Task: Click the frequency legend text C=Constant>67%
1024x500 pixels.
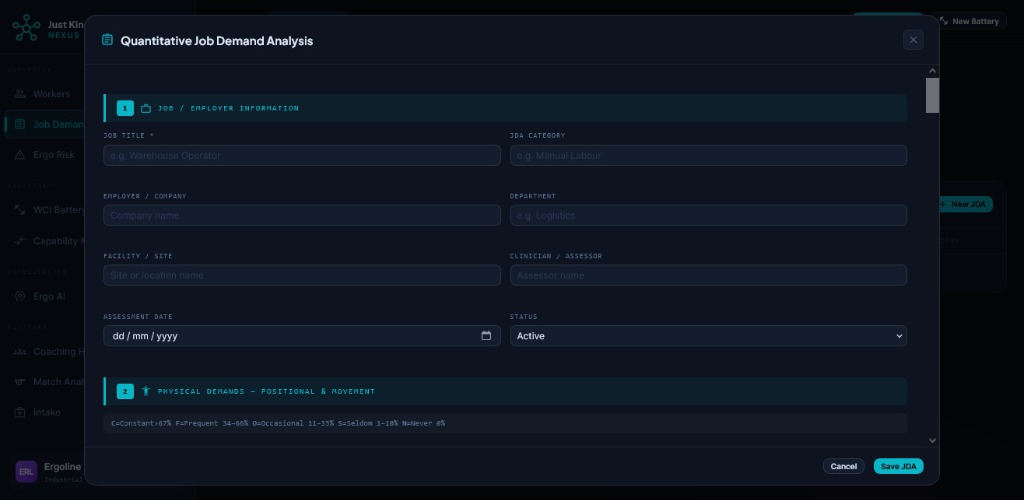Action: click(142, 424)
